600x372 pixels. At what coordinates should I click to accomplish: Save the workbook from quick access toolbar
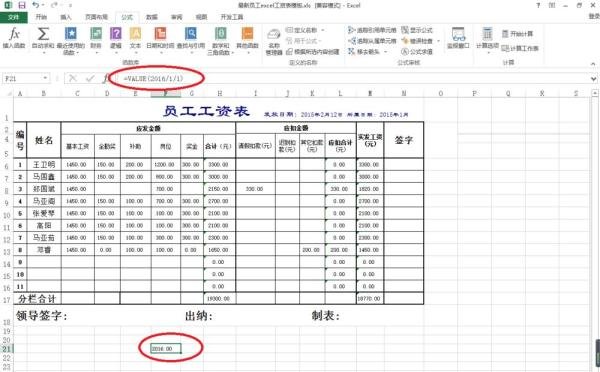click(x=21, y=5)
